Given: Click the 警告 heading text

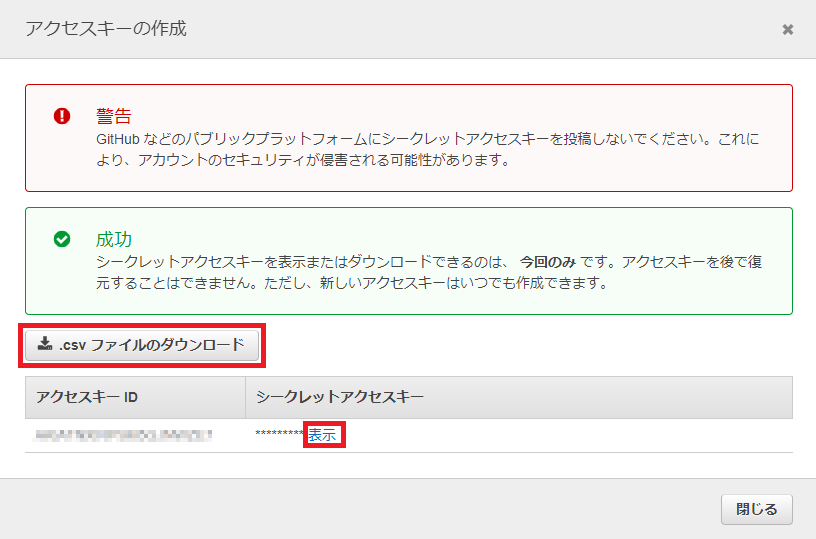Looking at the screenshot, I should [113, 116].
